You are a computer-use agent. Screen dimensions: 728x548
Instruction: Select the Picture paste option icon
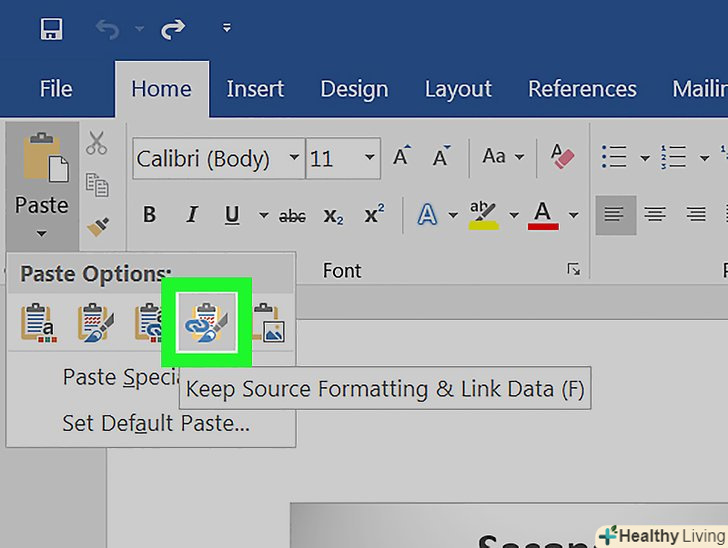coord(268,323)
